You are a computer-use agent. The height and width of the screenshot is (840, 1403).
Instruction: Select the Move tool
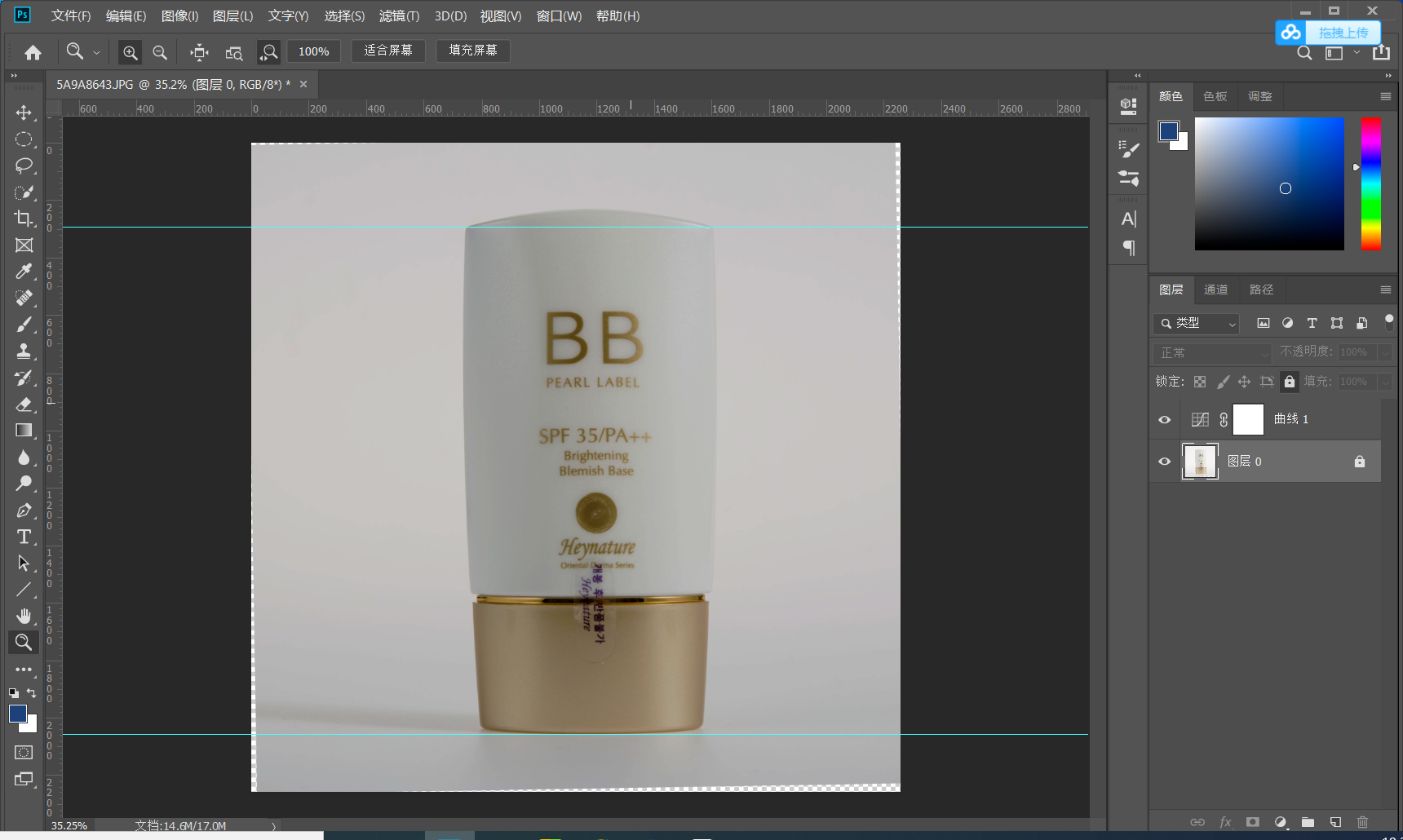click(x=24, y=113)
